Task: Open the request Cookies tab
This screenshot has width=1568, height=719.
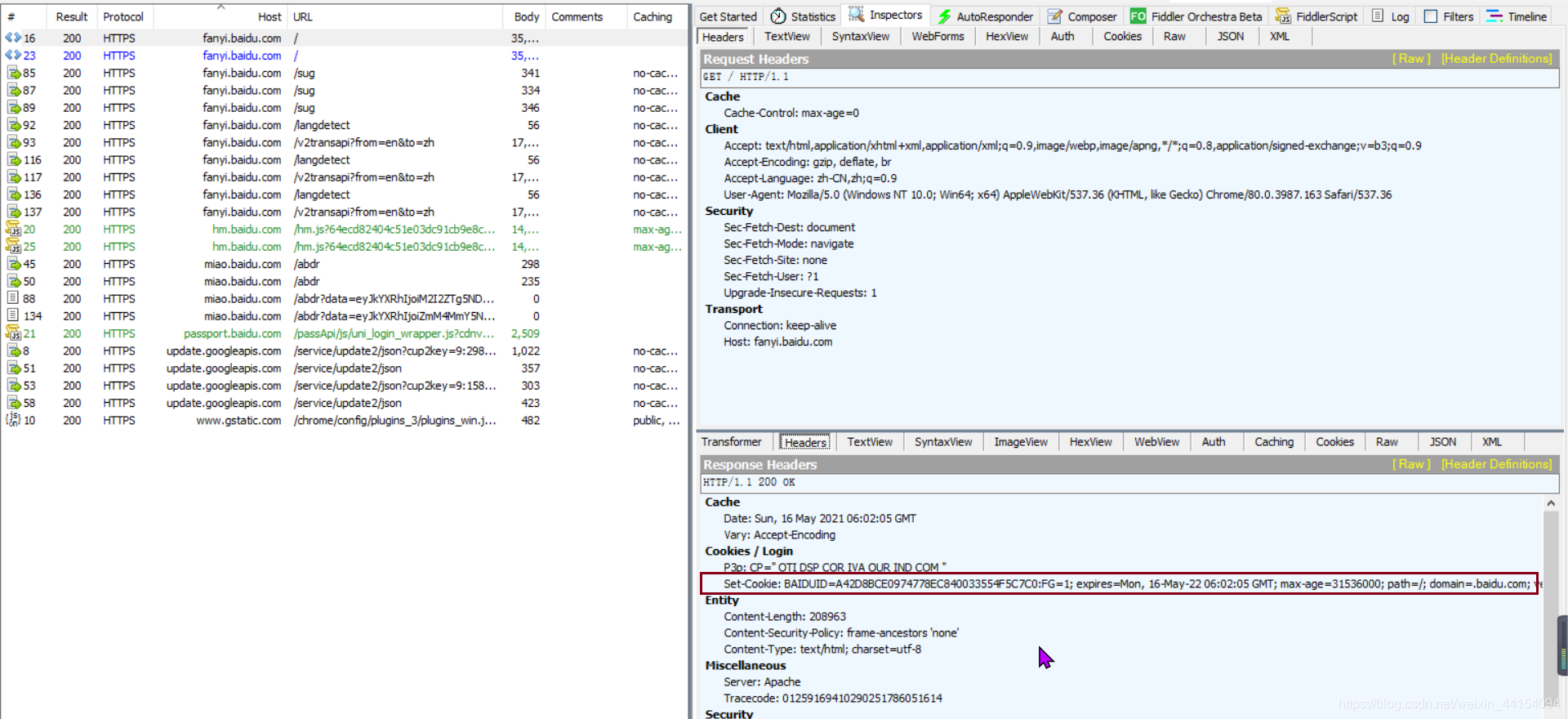Action: [1122, 37]
